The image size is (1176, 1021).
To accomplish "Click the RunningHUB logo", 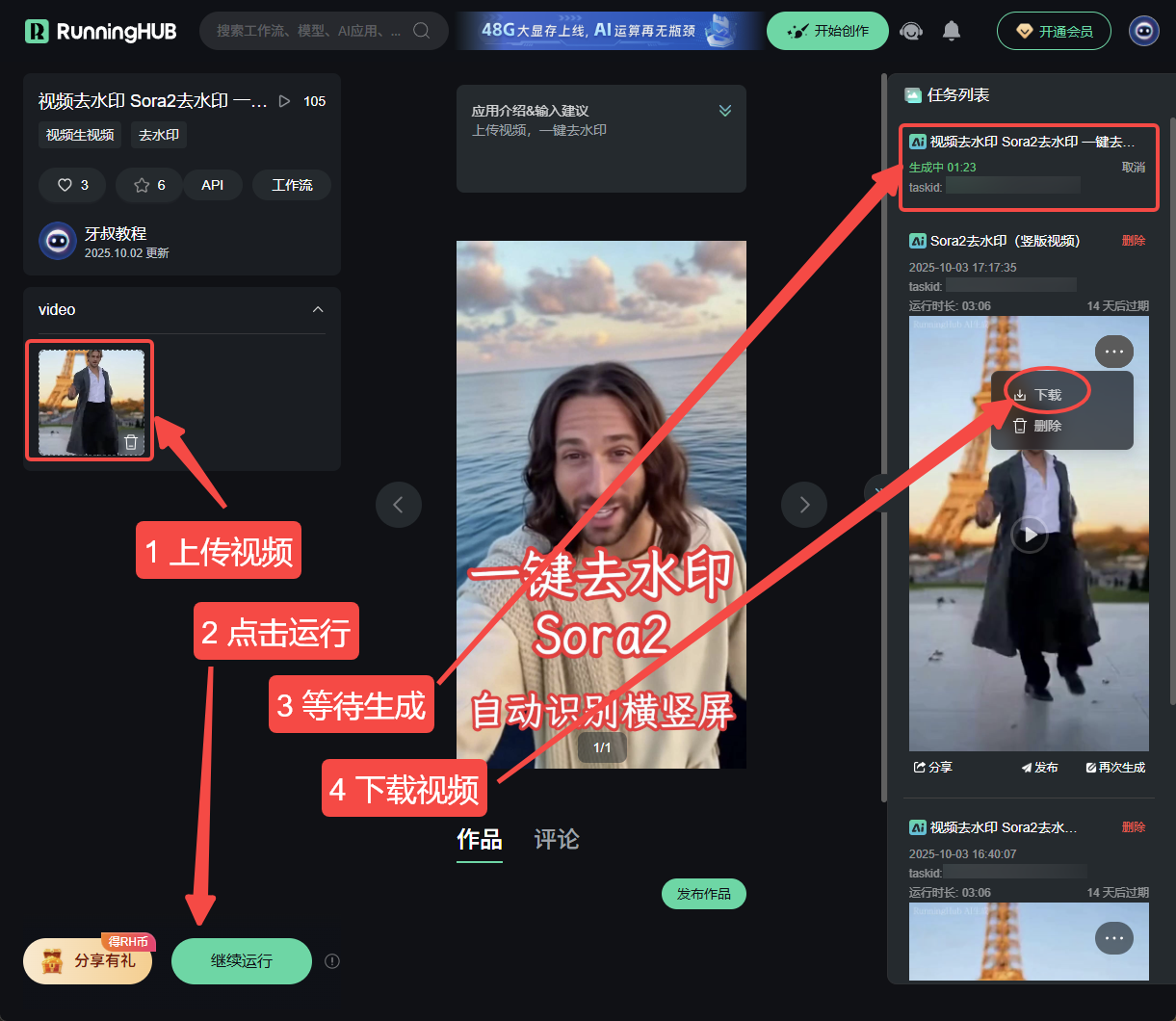I will click(x=101, y=31).
